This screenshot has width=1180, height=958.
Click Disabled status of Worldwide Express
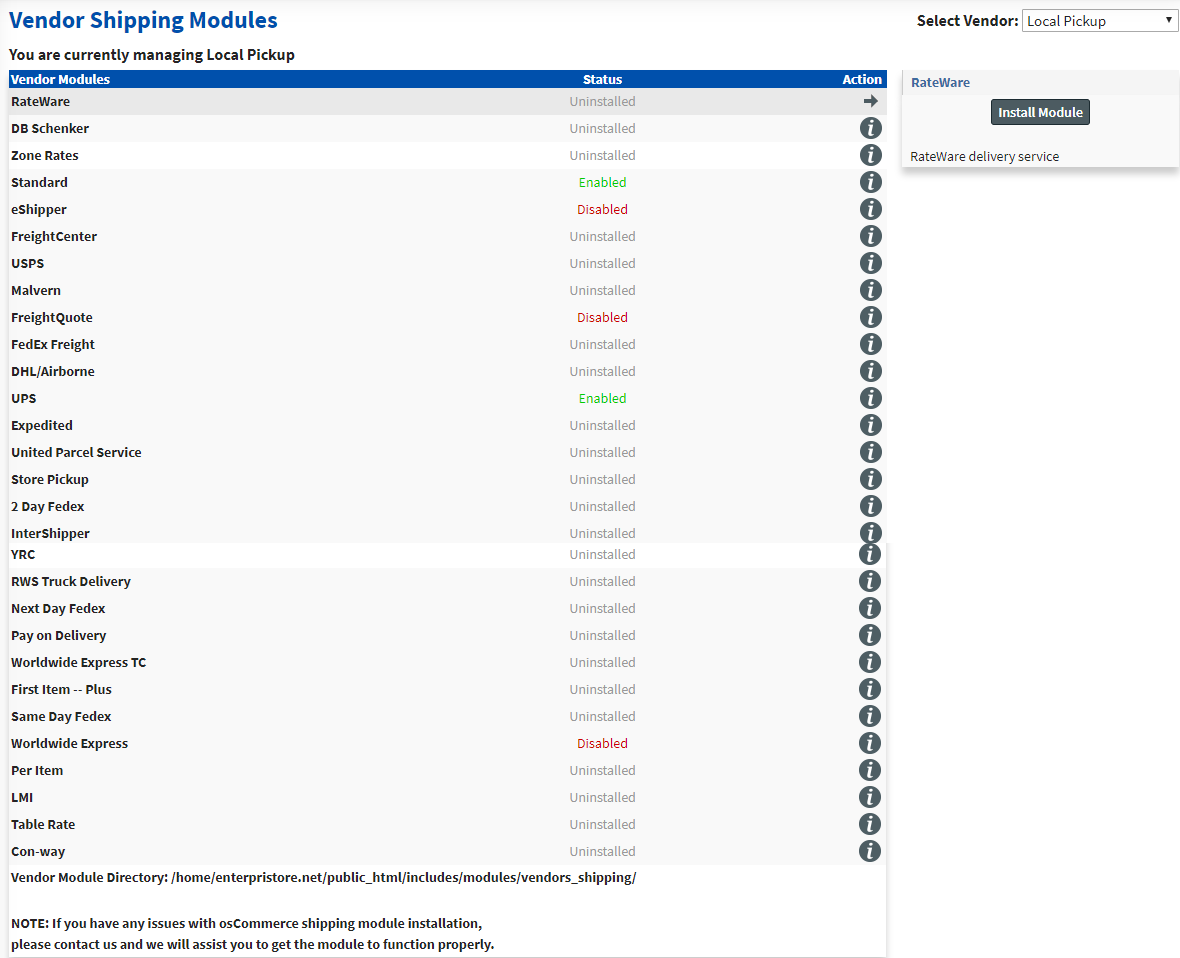602,744
